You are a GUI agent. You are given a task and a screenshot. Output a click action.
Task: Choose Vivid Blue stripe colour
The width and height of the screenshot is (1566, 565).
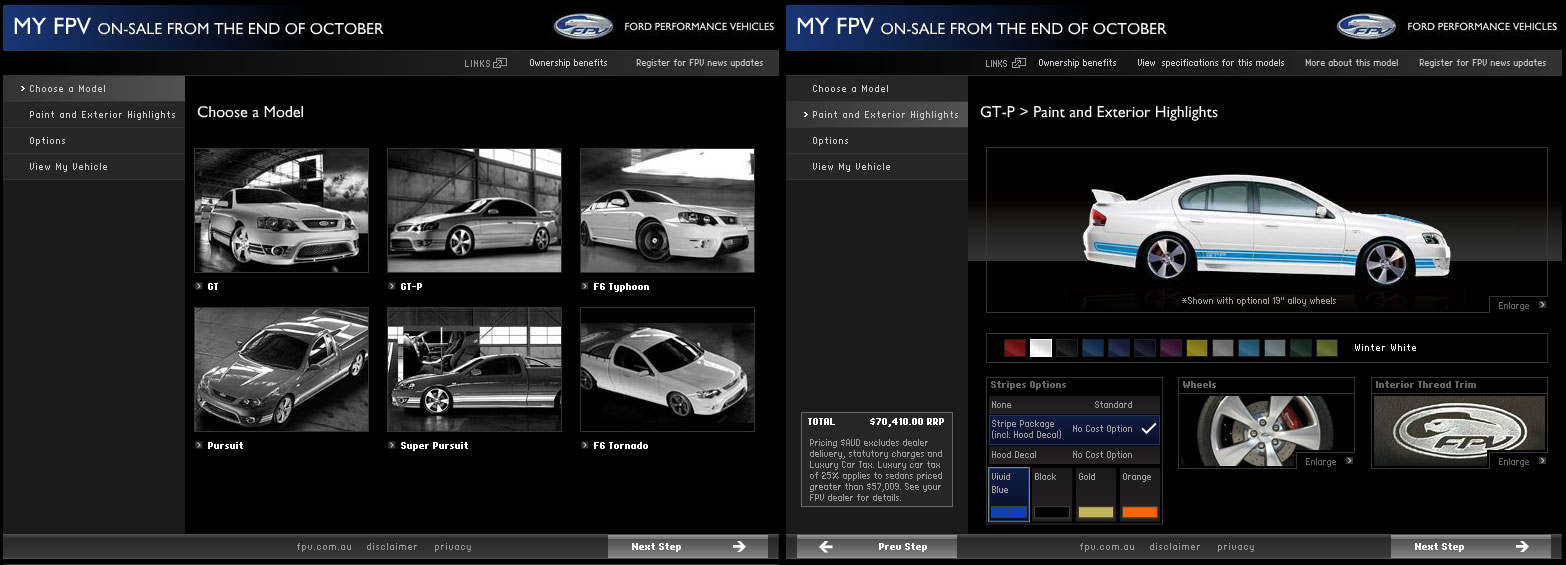pos(1008,494)
